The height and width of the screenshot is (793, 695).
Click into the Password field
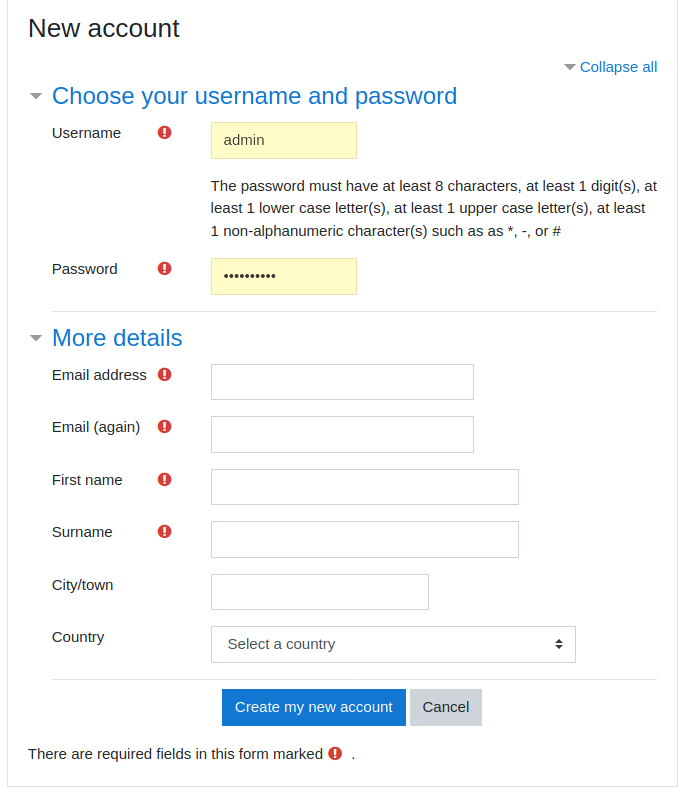tap(283, 276)
